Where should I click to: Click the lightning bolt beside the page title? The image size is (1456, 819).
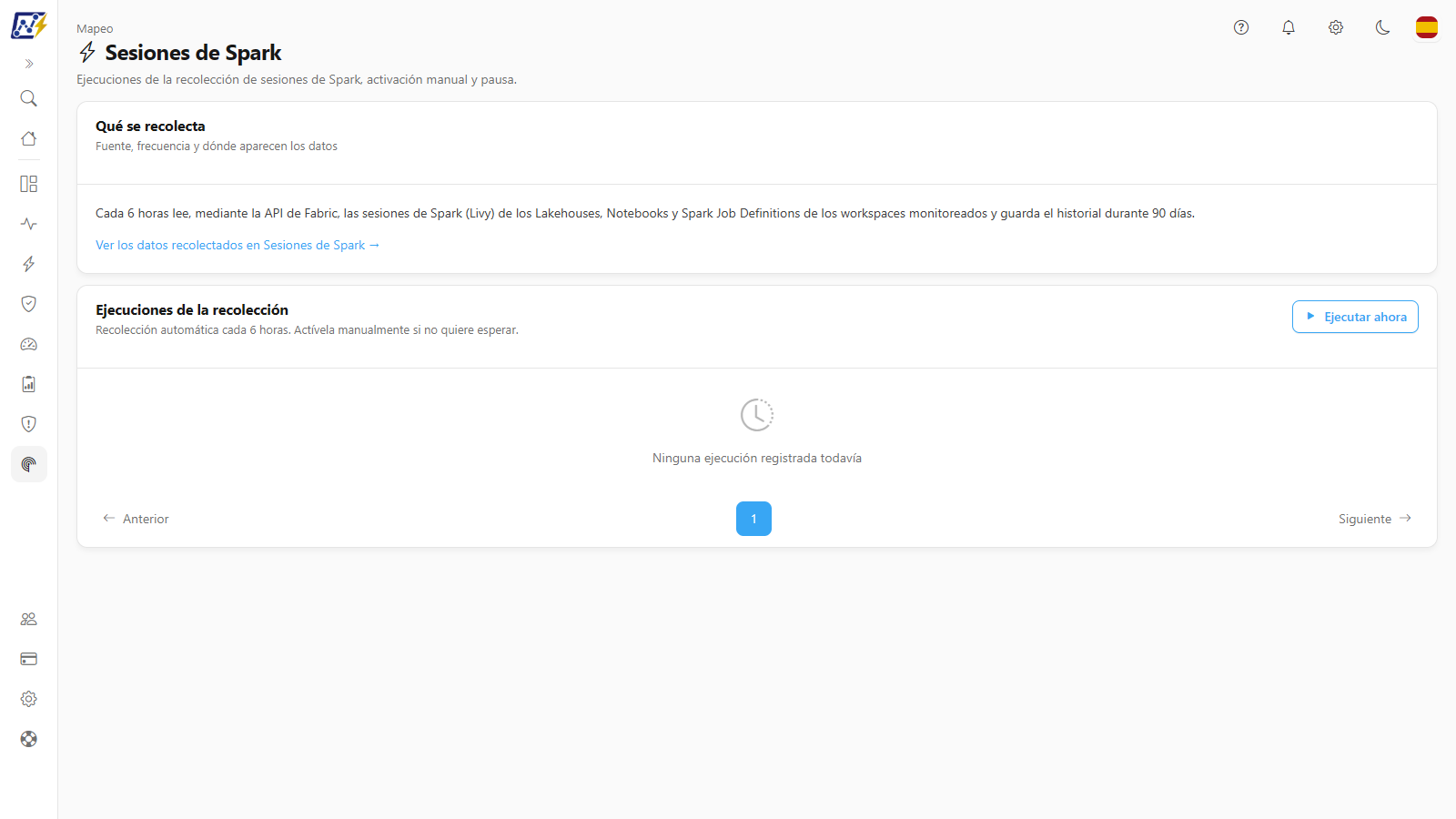(x=87, y=53)
